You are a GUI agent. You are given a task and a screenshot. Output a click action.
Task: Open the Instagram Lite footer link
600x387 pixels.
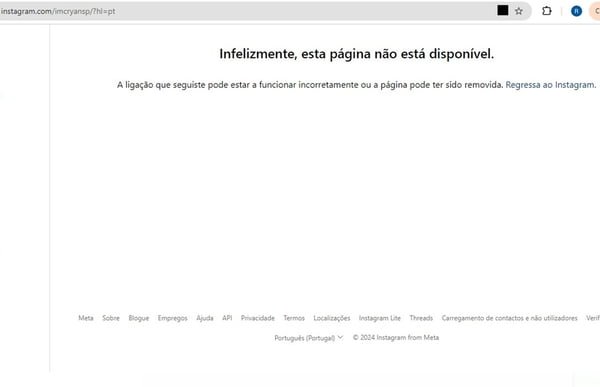[x=380, y=318]
